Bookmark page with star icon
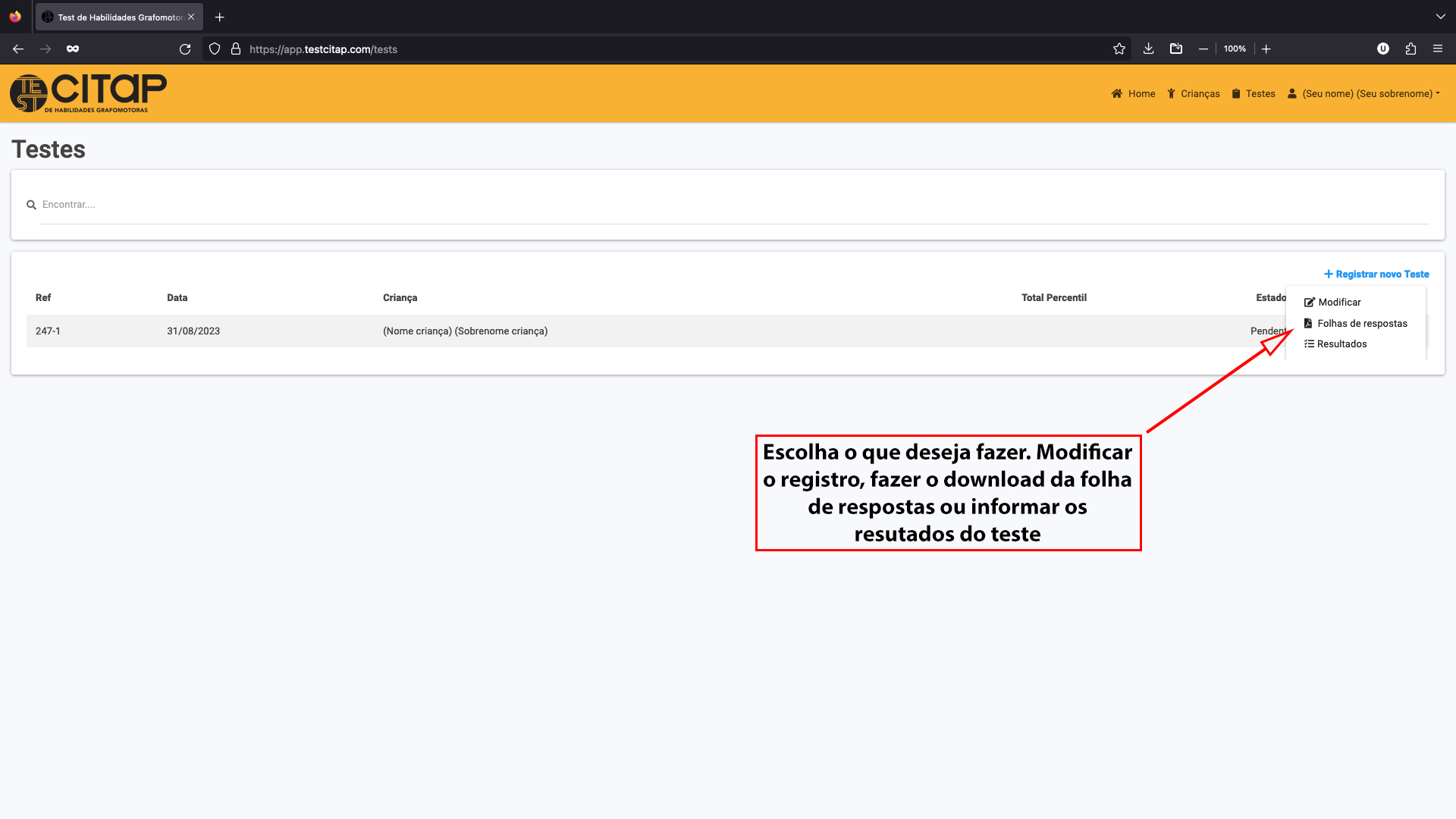This screenshot has width=1456, height=819. [1119, 49]
